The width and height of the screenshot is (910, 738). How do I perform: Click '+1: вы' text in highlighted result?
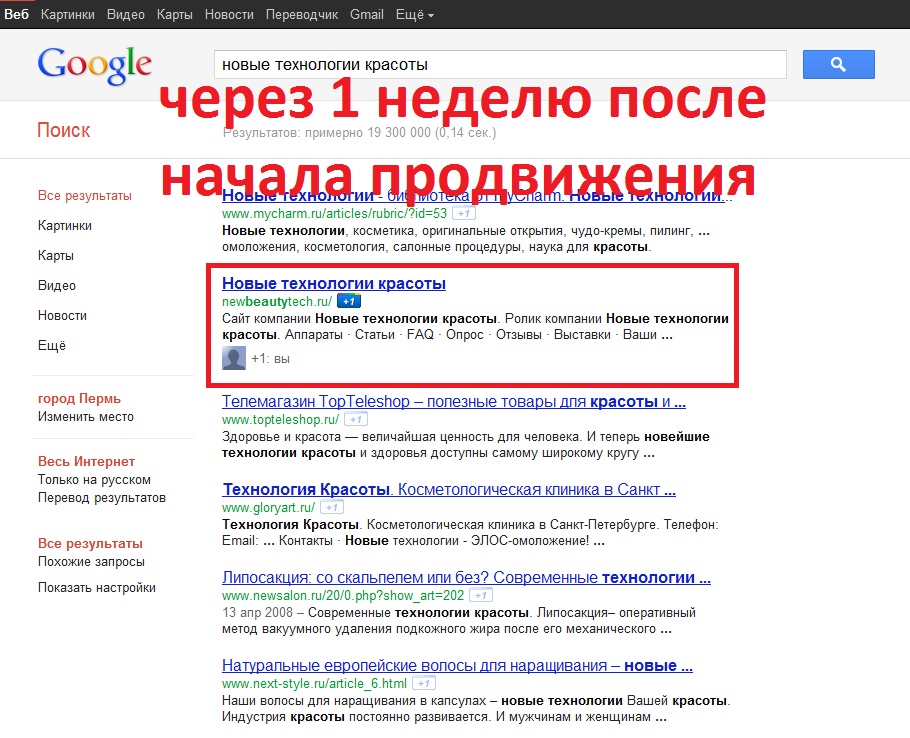[270, 359]
